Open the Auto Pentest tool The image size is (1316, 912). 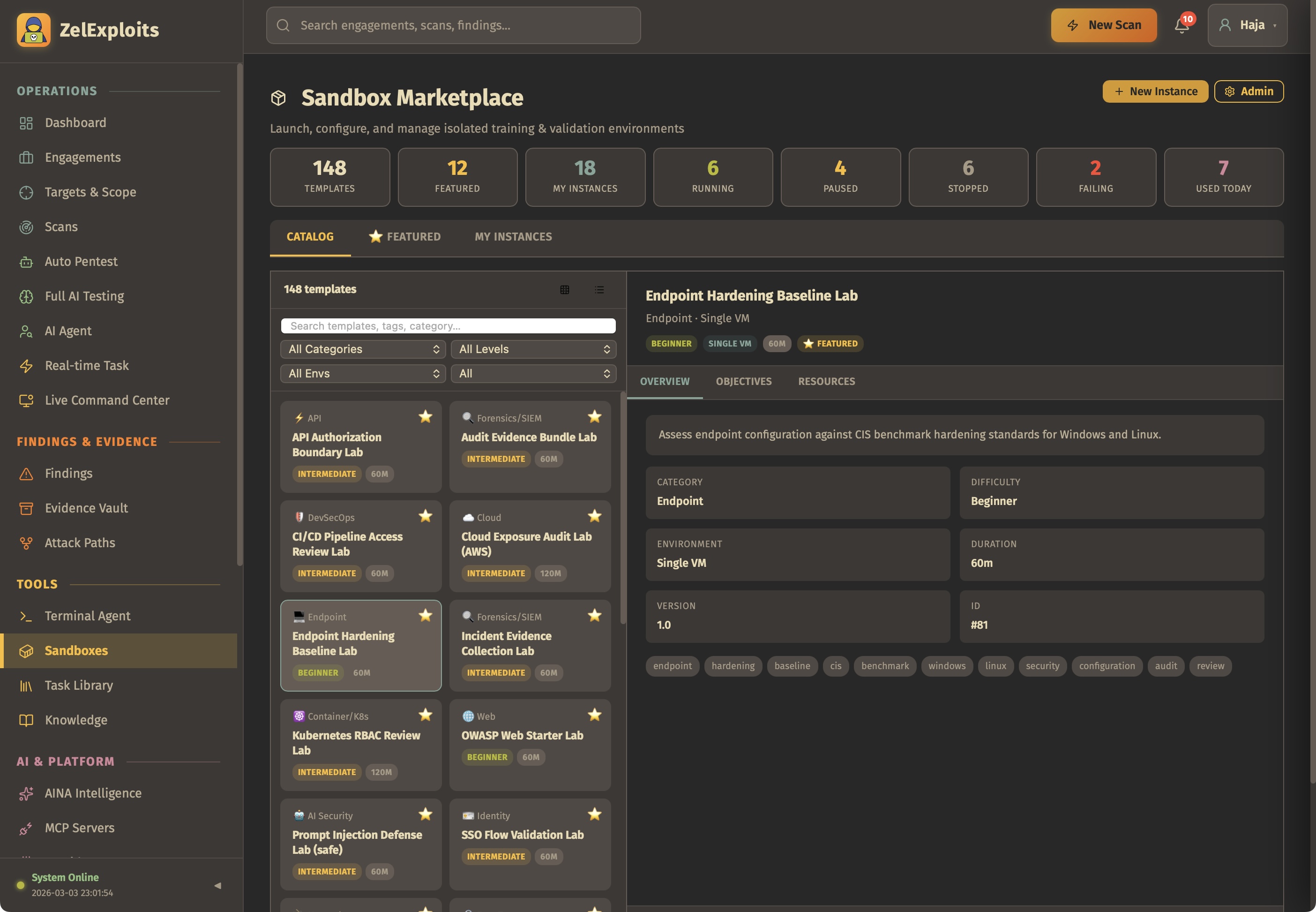[x=81, y=261]
